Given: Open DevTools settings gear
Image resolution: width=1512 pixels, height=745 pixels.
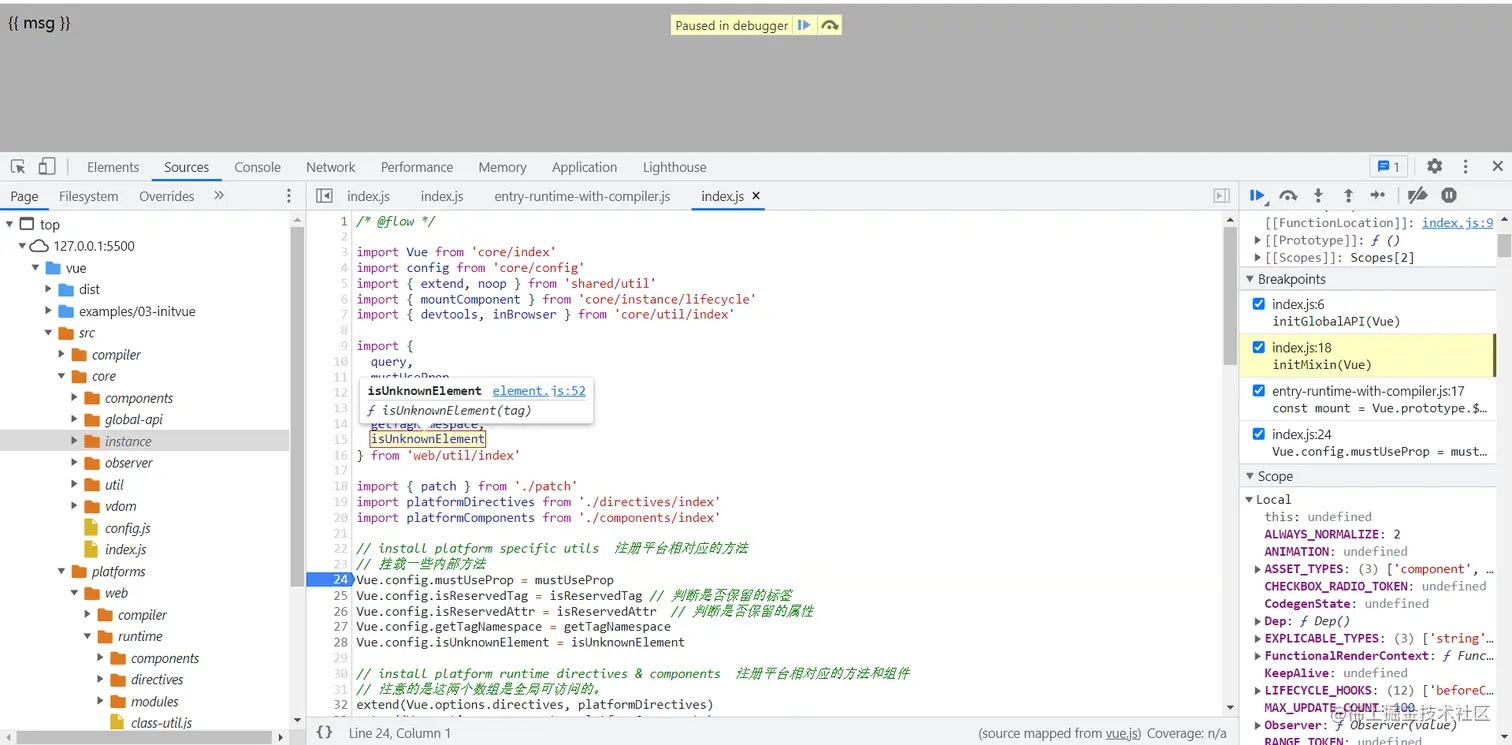Looking at the screenshot, I should coord(1435,167).
